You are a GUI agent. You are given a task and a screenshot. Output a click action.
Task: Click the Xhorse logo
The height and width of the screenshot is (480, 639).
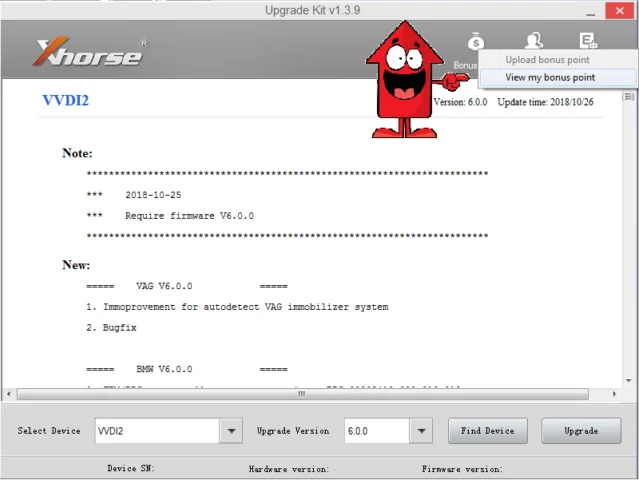click(x=90, y=52)
